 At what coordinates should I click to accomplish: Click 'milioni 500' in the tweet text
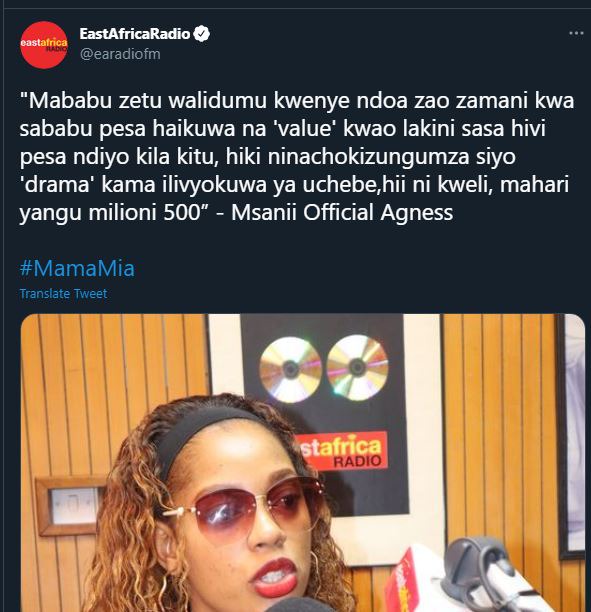[144, 213]
